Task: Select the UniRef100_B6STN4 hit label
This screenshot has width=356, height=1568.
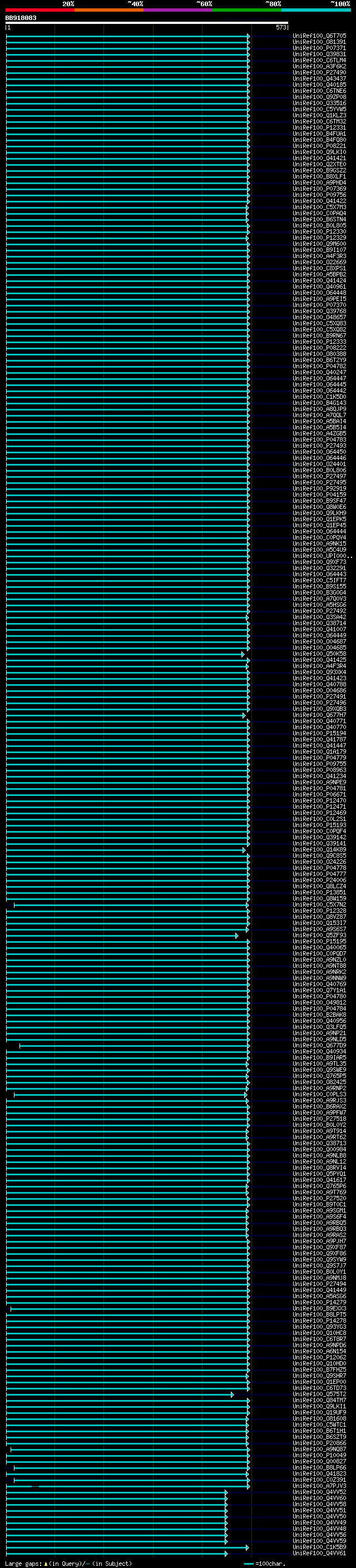Action: point(319,219)
